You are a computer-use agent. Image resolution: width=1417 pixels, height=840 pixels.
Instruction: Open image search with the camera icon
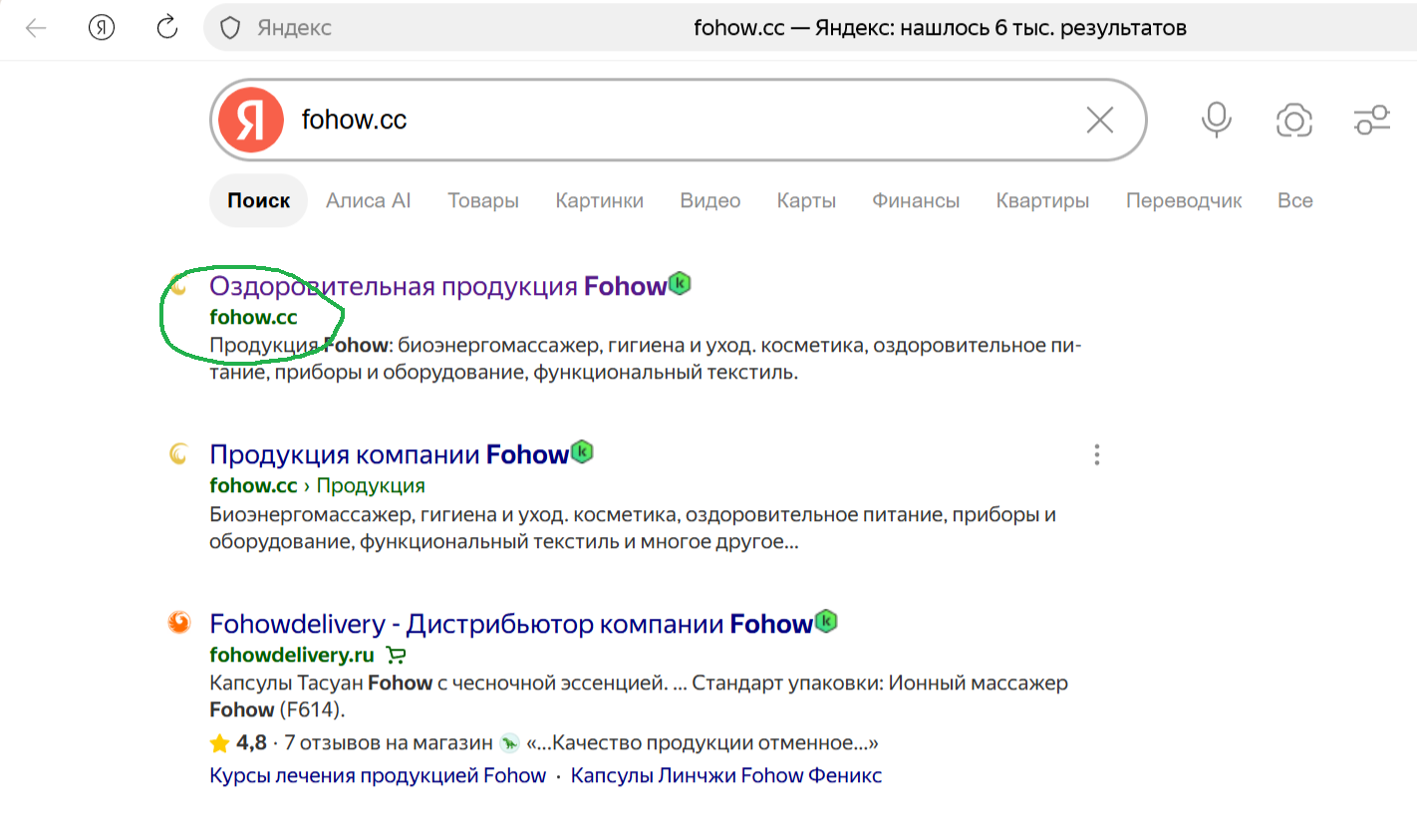pyautogui.click(x=1293, y=121)
